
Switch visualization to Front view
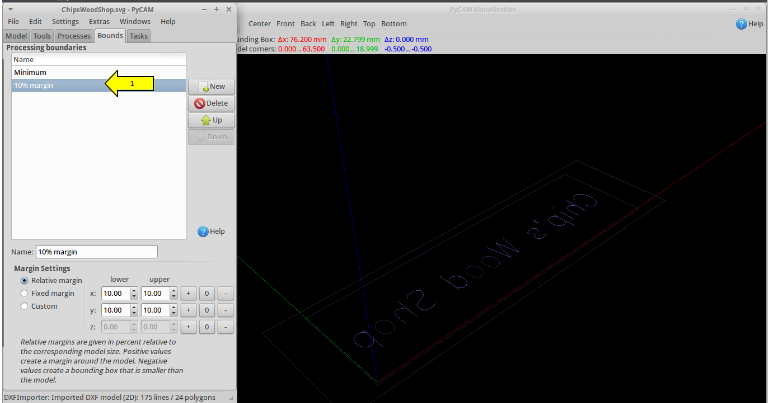pyautogui.click(x=285, y=24)
